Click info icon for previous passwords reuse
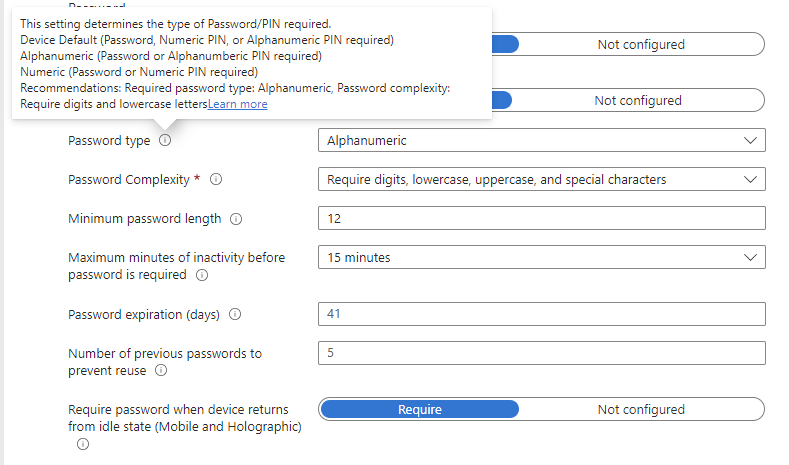The width and height of the screenshot is (789, 465). 161,371
